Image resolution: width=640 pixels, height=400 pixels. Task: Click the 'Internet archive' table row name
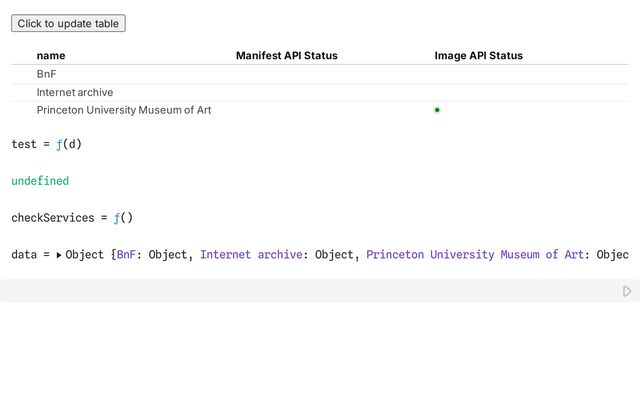(75, 92)
